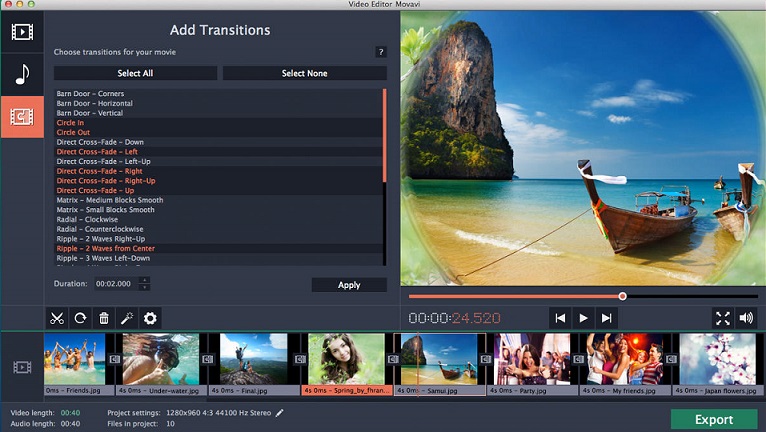The width and height of the screenshot is (766, 432).
Task: Toggle fullscreen preview mode
Action: pos(722,318)
